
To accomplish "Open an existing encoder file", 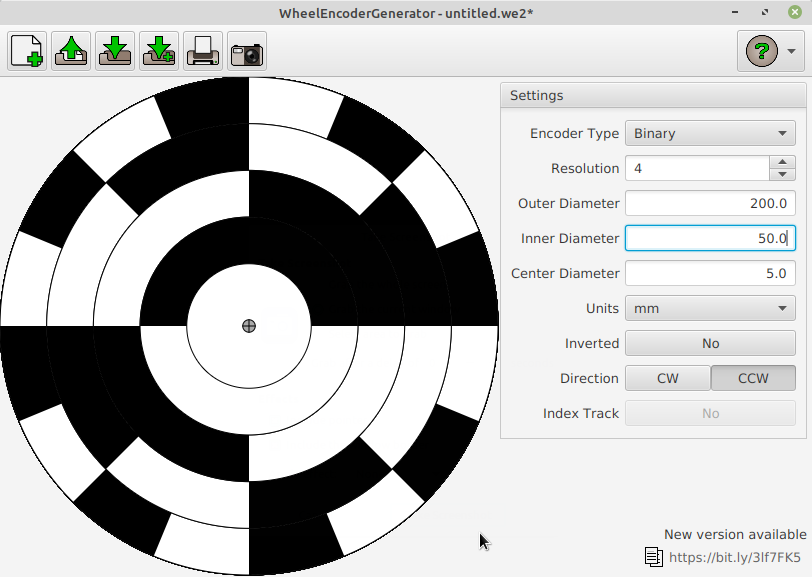I will tap(70, 50).
